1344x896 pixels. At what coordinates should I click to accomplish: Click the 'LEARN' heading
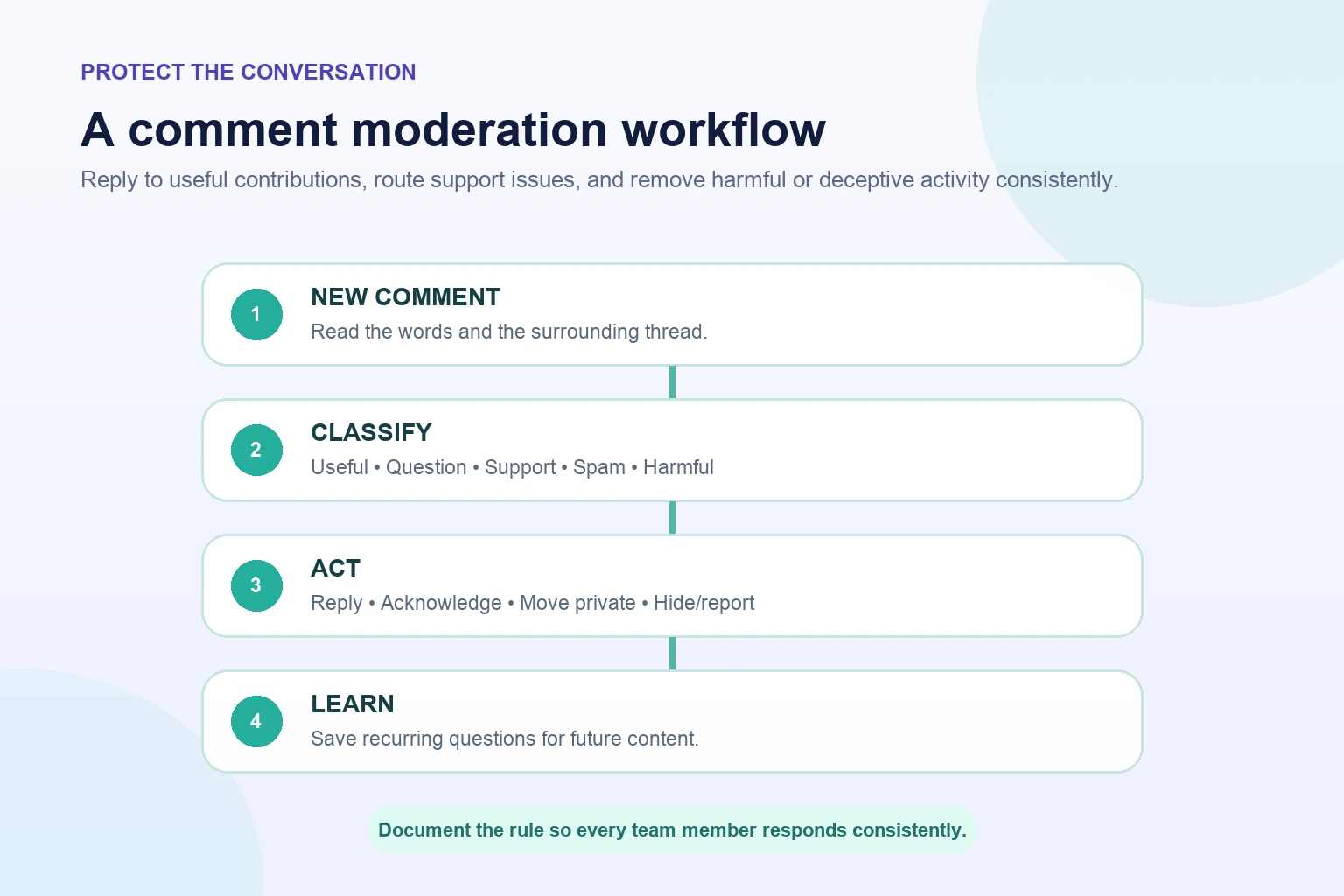point(353,704)
